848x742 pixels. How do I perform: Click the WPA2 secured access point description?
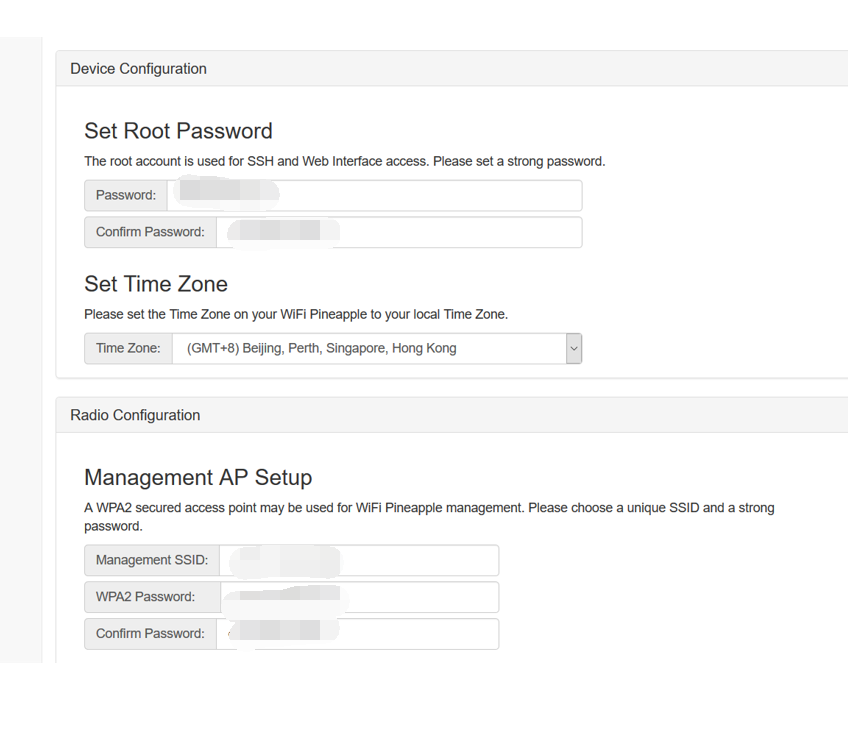428,508
